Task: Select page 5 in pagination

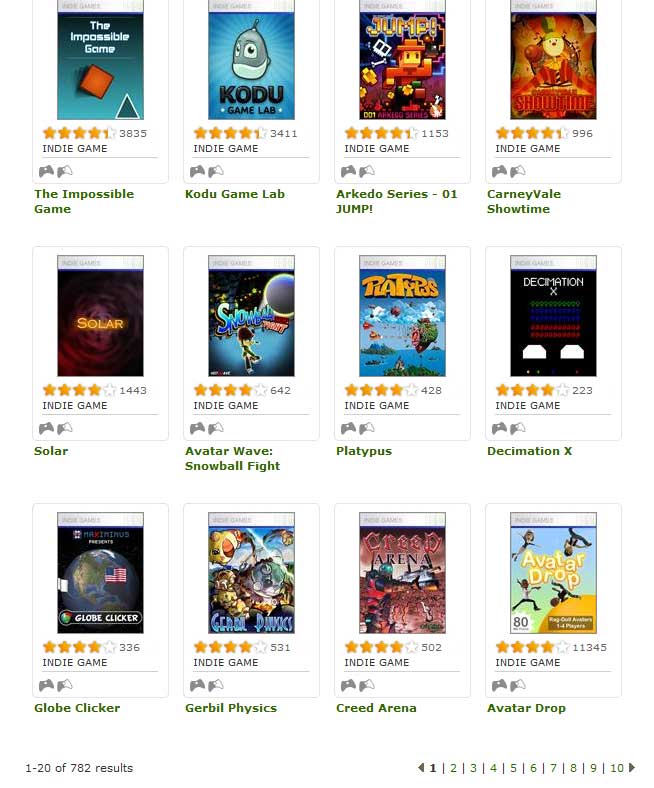Action: (513, 768)
